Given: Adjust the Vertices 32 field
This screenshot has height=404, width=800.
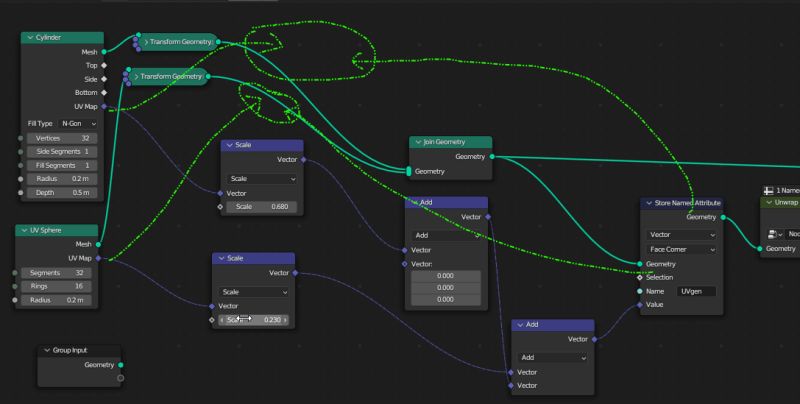Looking at the screenshot, I should pyautogui.click(x=62, y=138).
